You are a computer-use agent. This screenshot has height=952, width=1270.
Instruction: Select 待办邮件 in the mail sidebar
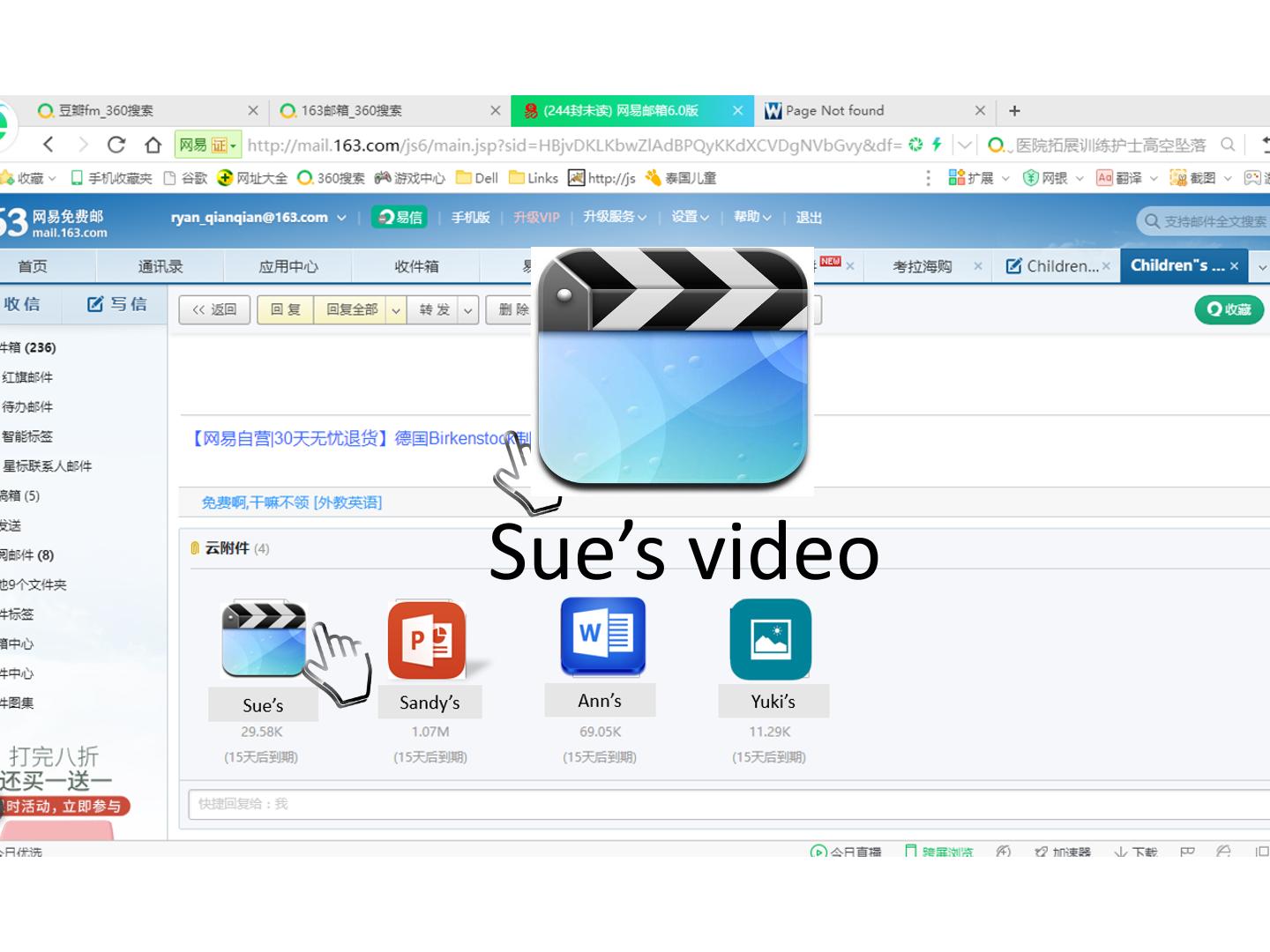coord(27,407)
